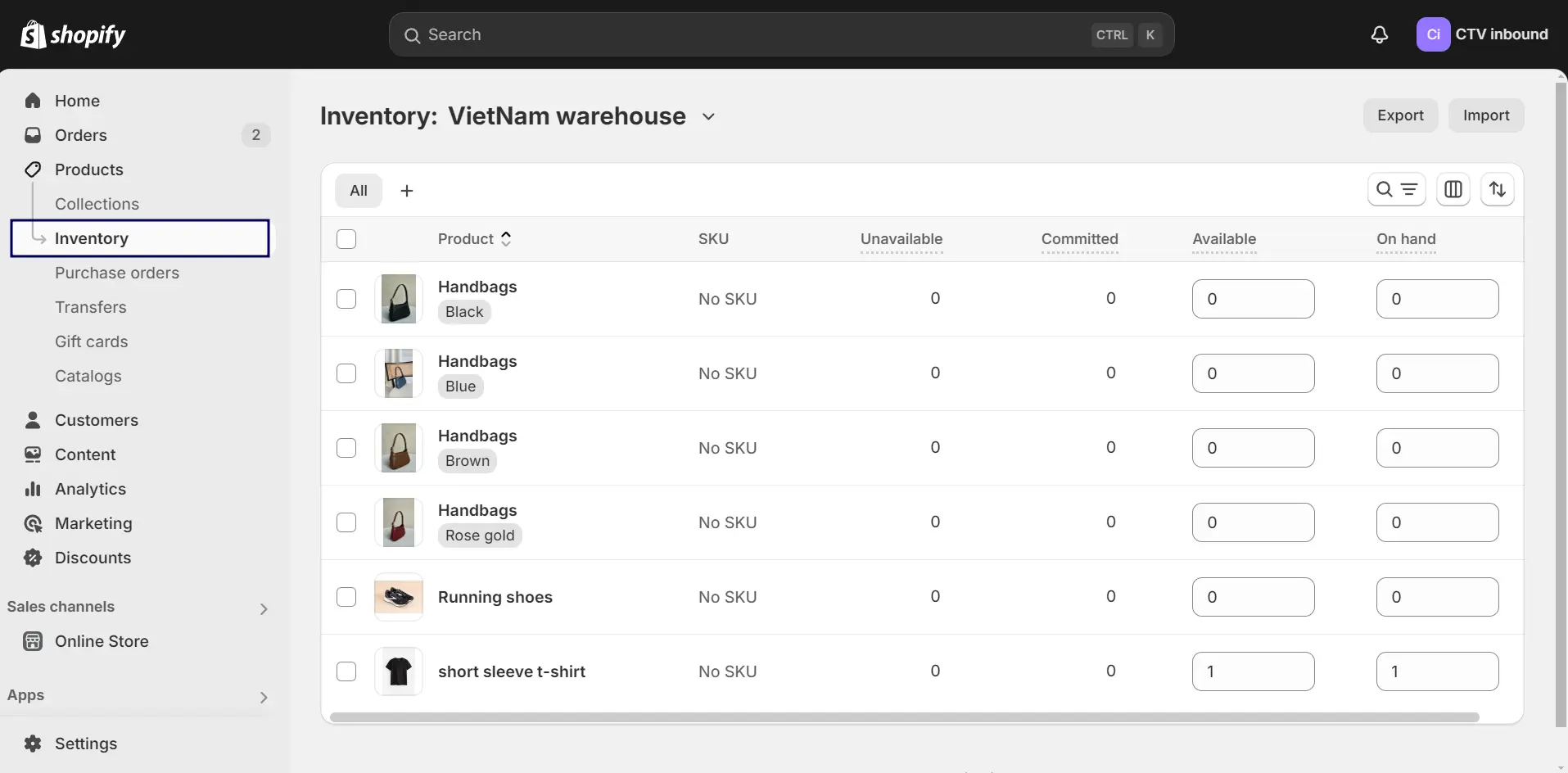Open Collections in the sidebar
This screenshot has height=773, width=1568.
coord(97,204)
